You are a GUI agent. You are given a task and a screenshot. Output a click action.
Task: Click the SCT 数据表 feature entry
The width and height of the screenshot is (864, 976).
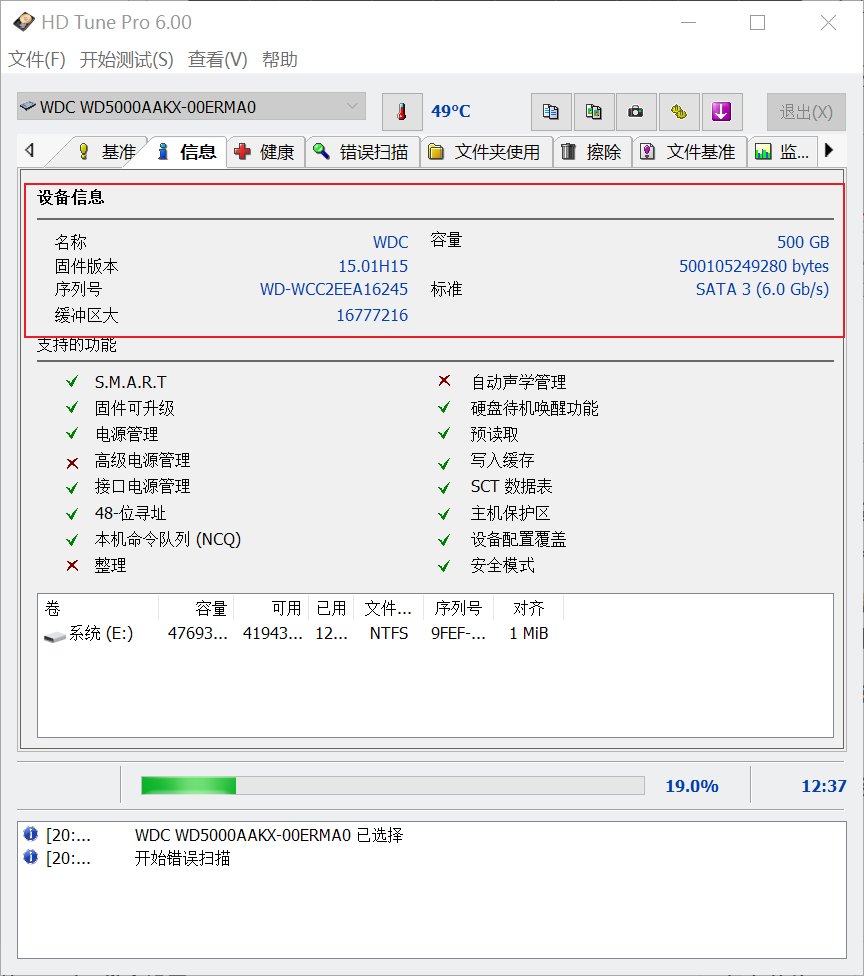[512, 486]
